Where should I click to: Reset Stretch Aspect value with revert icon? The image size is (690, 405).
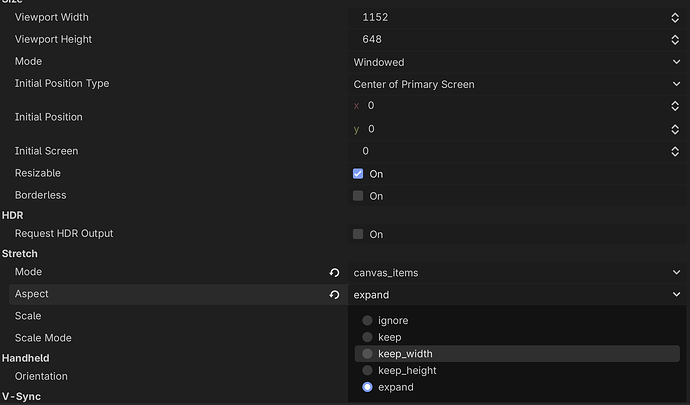click(x=334, y=295)
